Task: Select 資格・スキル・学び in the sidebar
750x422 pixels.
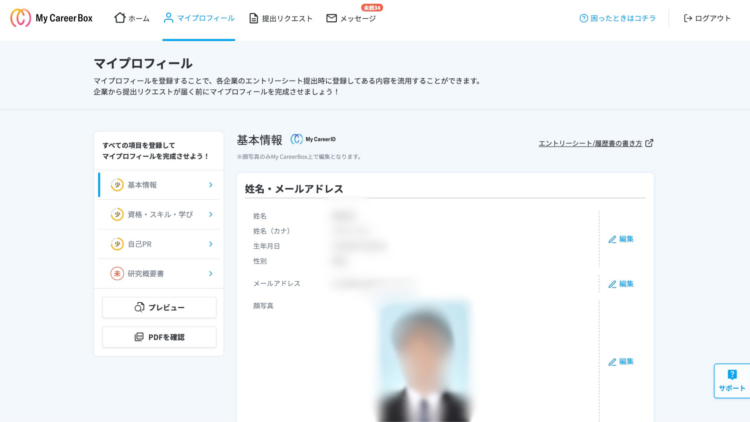Action: pos(159,214)
